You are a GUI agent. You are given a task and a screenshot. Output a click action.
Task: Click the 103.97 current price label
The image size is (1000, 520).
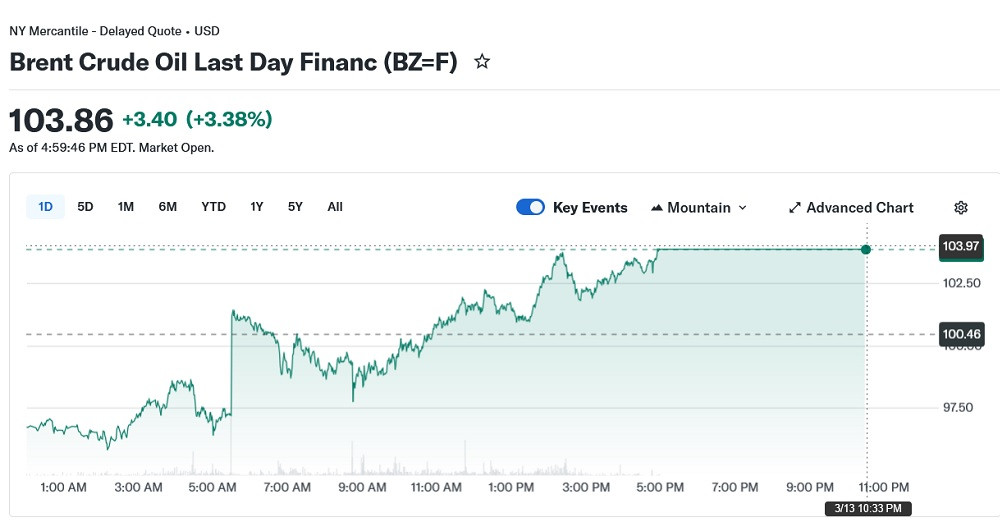[x=961, y=246]
